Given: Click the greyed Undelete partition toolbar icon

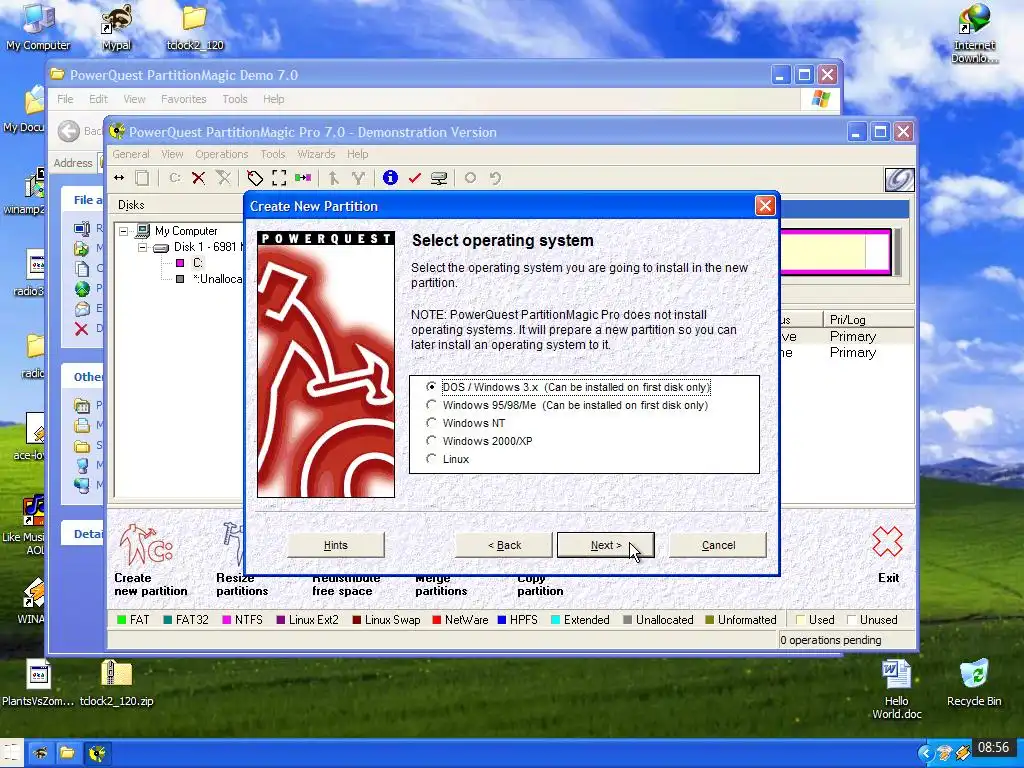Looking at the screenshot, I should 223,178.
